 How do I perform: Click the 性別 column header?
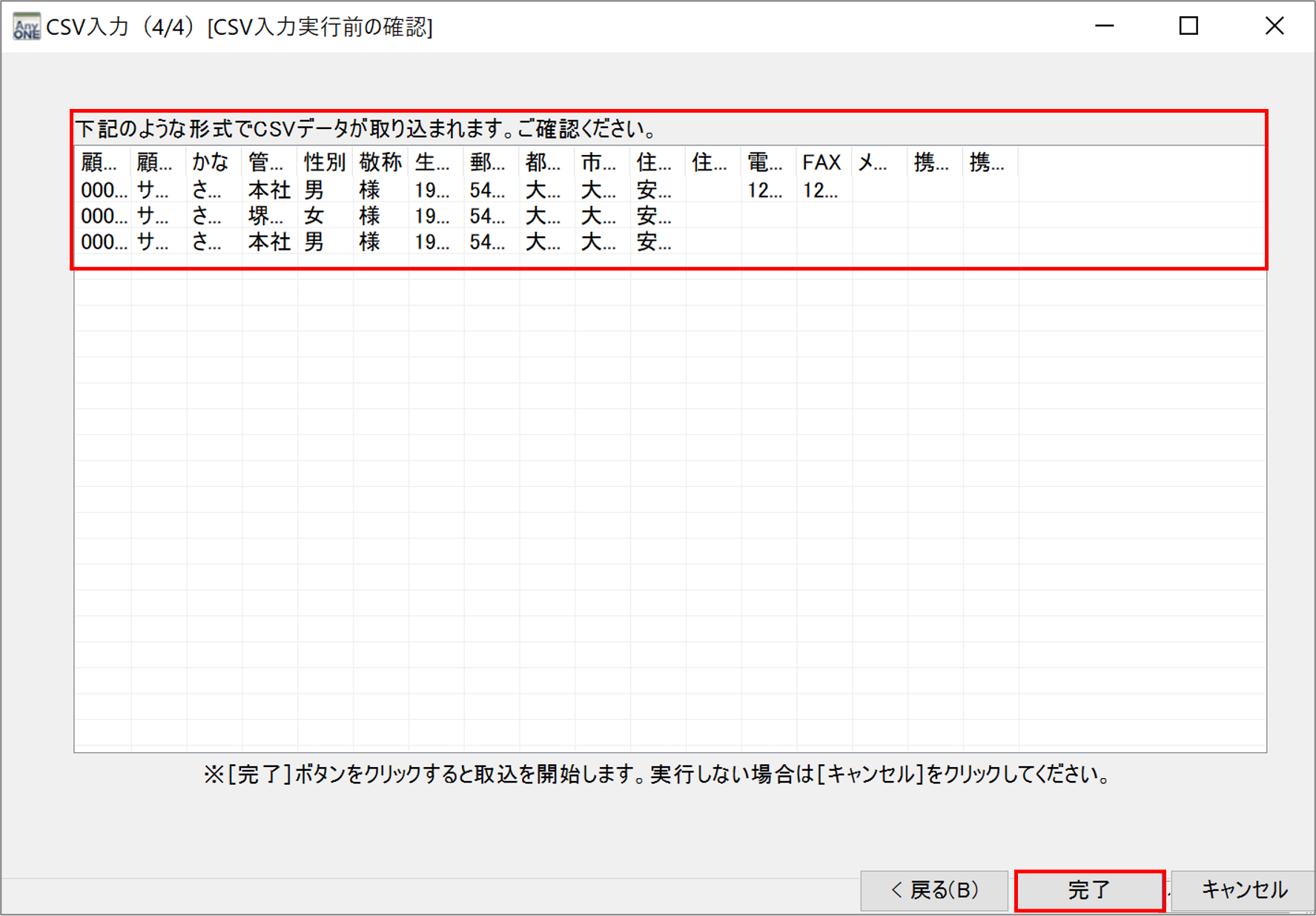pyautogui.click(x=325, y=163)
